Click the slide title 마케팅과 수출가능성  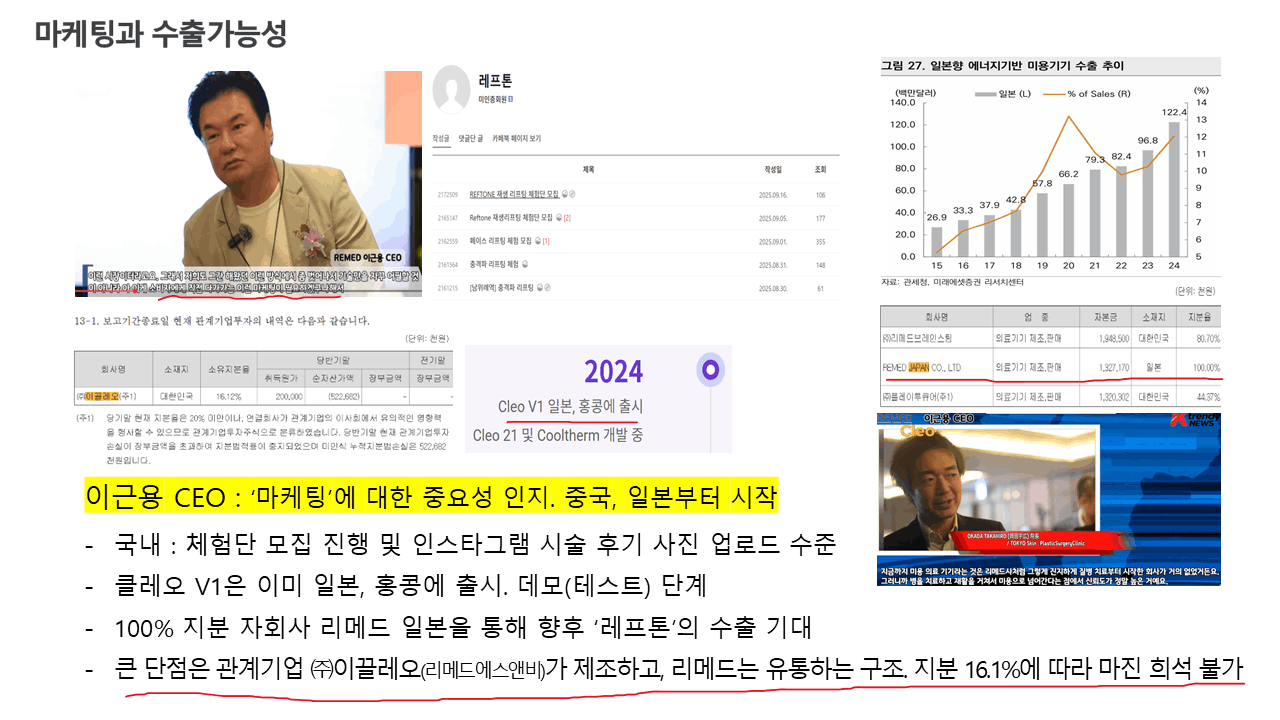(x=161, y=34)
